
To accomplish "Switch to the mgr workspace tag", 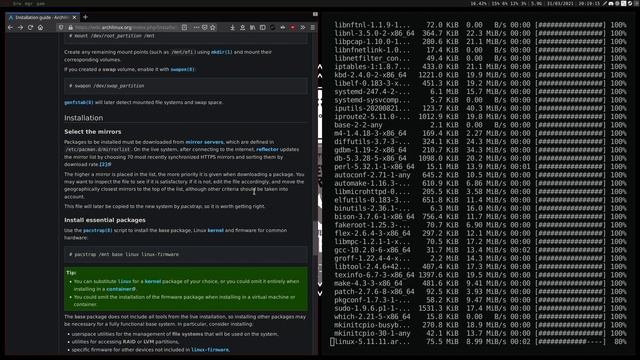I will point(29,4).
